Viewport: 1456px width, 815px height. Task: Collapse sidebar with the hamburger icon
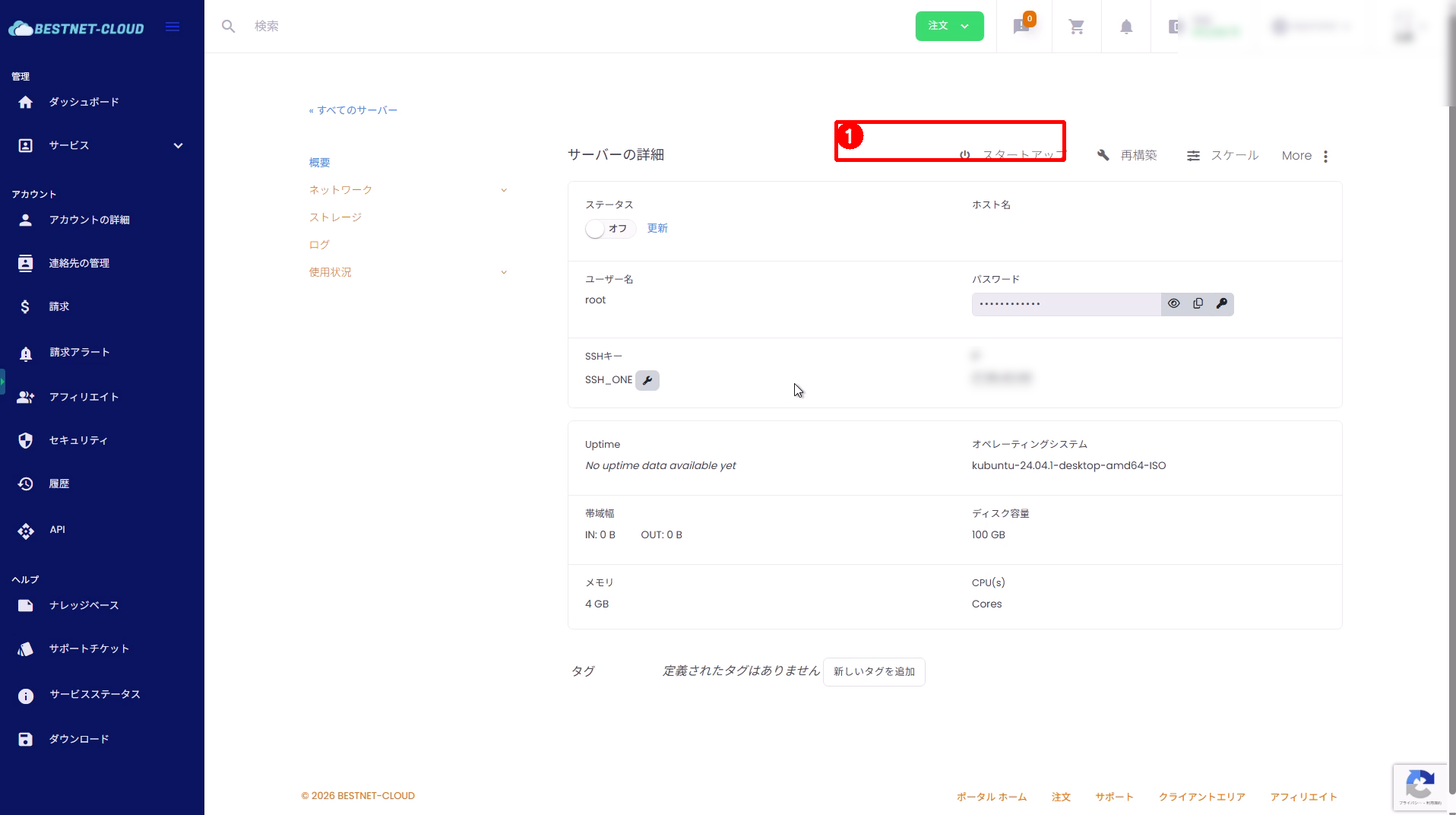[173, 27]
